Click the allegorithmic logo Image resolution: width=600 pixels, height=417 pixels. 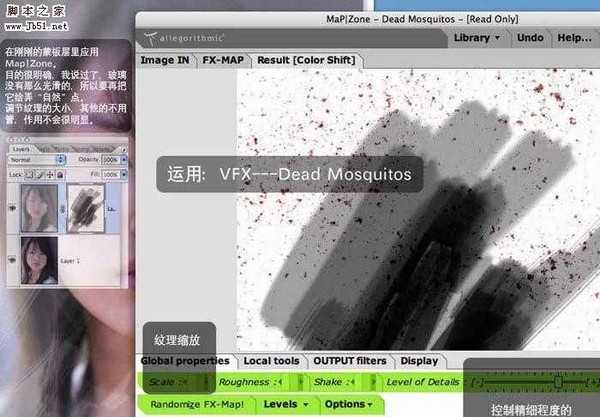(184, 38)
